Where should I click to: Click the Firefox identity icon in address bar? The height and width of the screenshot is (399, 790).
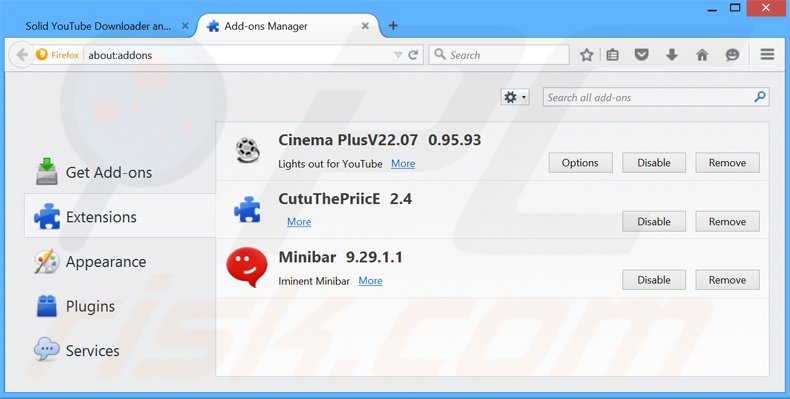(x=42, y=54)
